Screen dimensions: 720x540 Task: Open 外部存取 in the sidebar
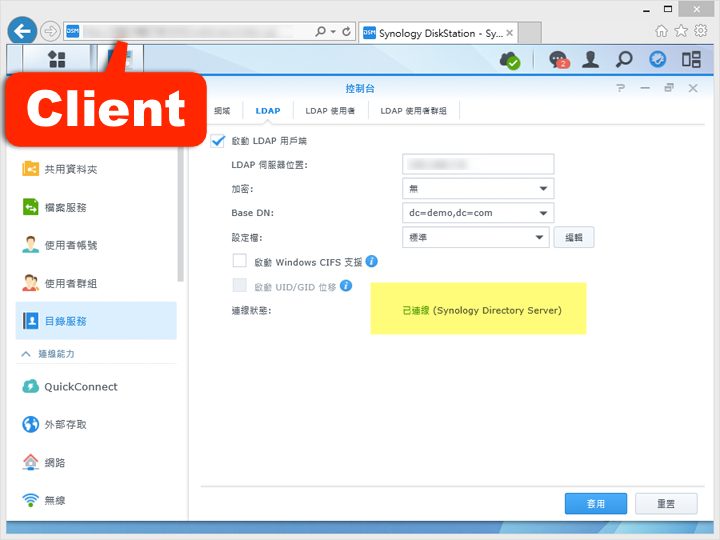[96, 424]
